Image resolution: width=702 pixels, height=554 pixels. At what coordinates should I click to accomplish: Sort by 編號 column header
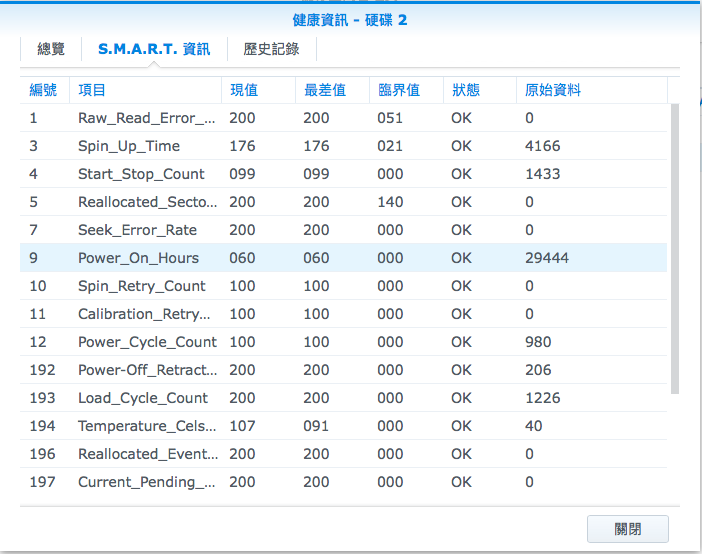tap(44, 90)
